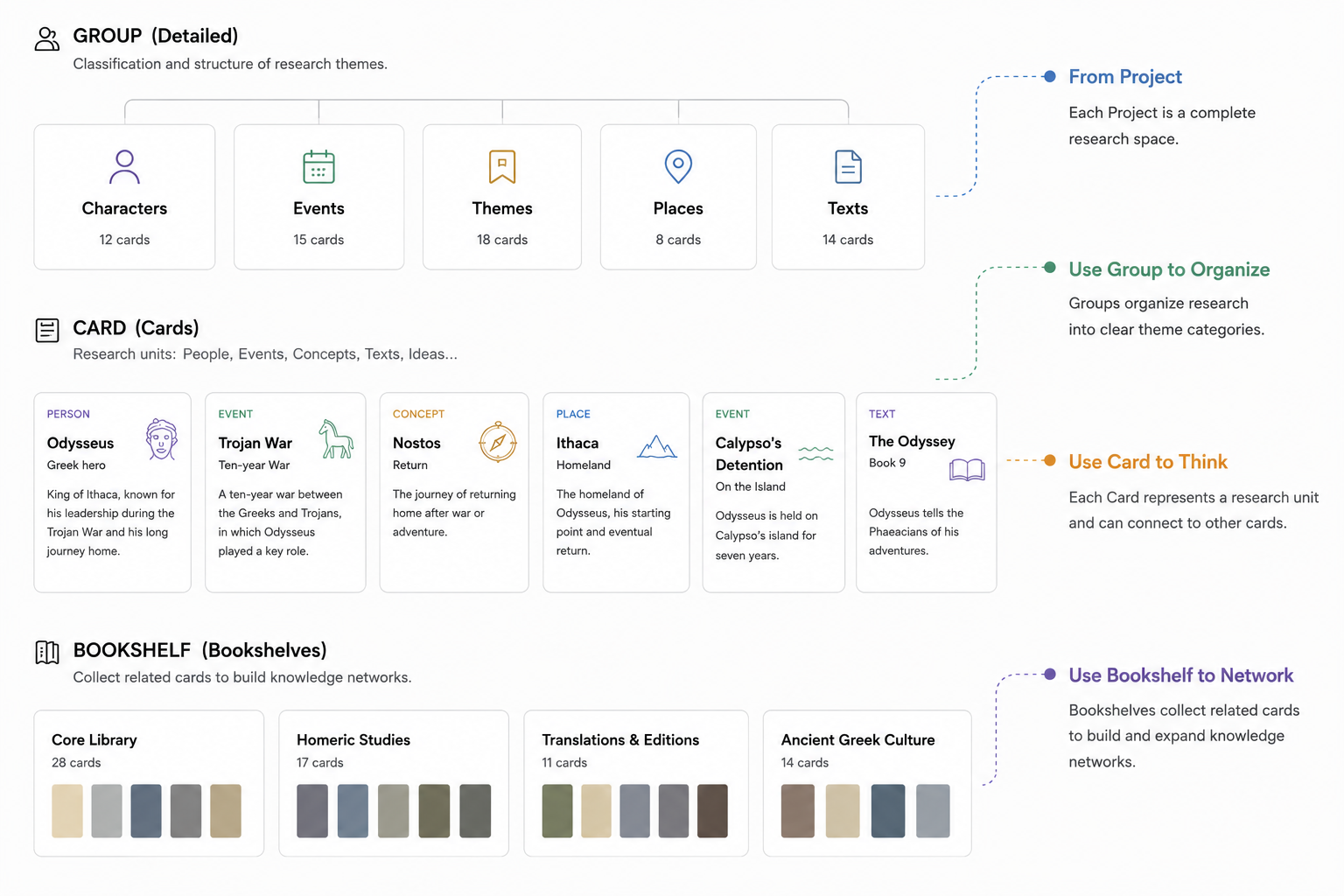Click the Odysseus bust portrait icon
1344x896 pixels.
pos(162,439)
